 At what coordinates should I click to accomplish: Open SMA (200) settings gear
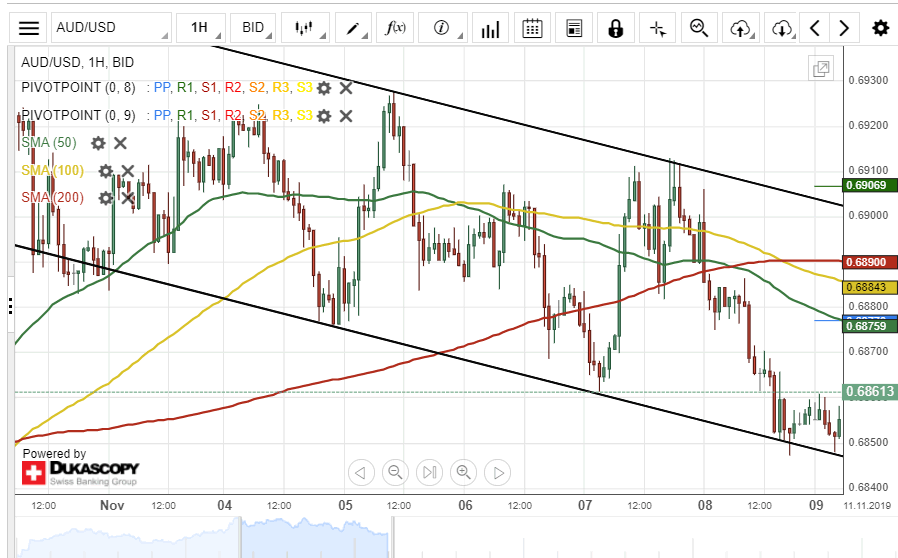pyautogui.click(x=106, y=198)
